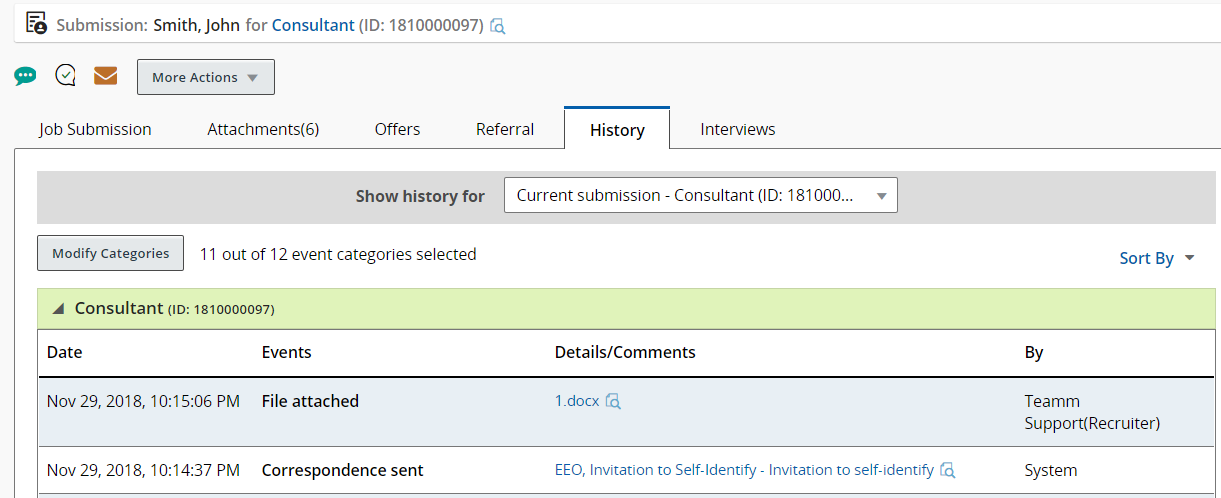Collapse the Consultant section triangle
The image size is (1221, 498).
click(x=58, y=309)
